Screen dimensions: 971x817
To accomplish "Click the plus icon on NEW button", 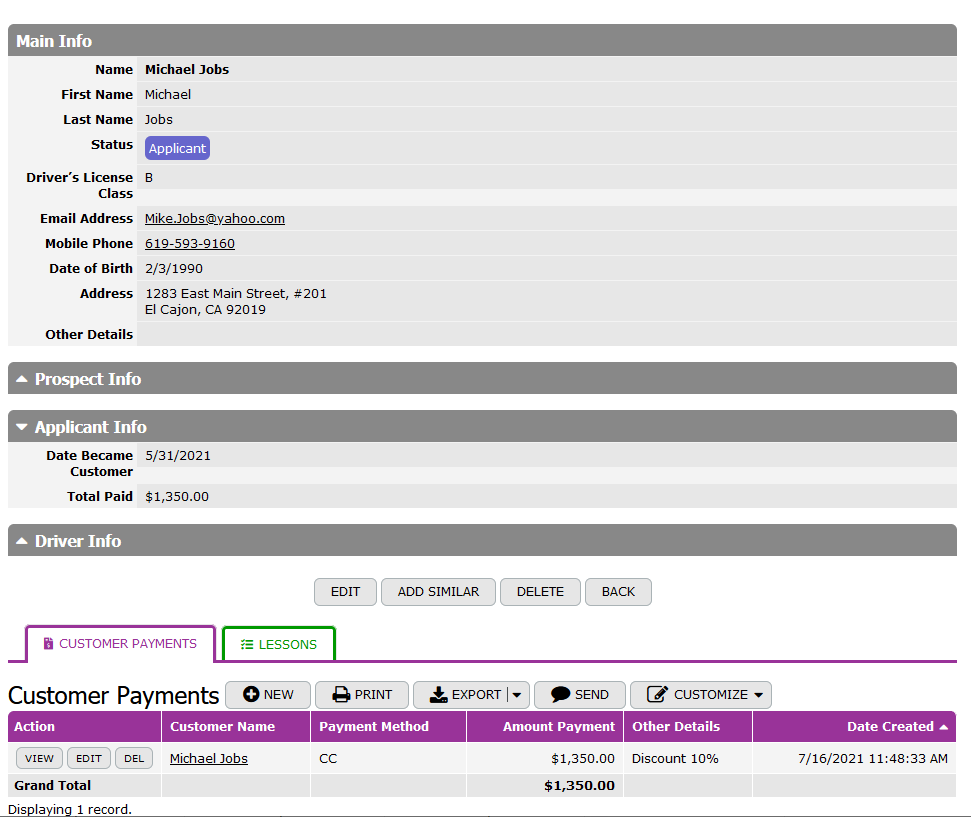I will click(x=251, y=695).
